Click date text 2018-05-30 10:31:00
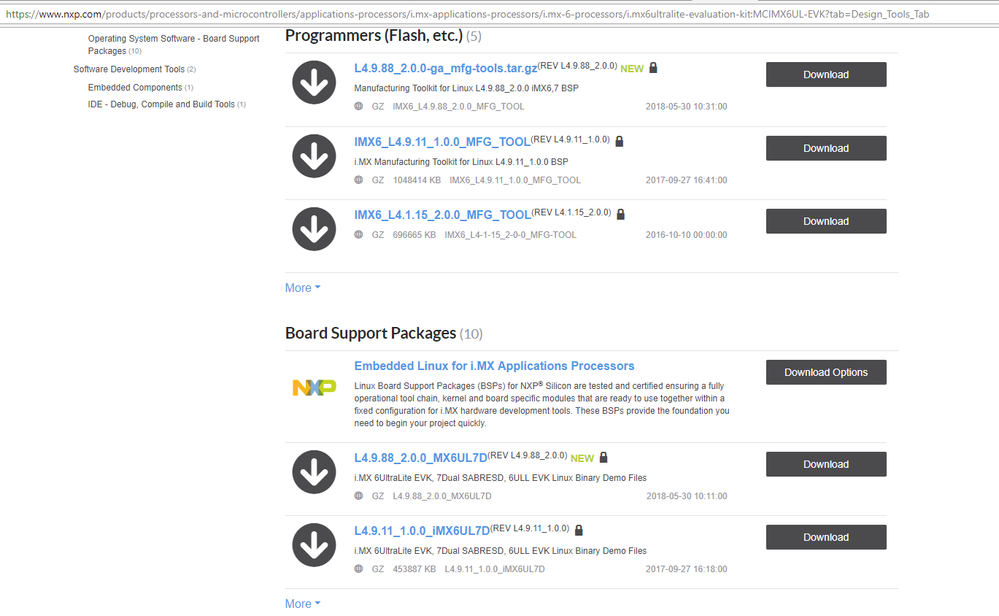The image size is (999, 616). pos(686,106)
